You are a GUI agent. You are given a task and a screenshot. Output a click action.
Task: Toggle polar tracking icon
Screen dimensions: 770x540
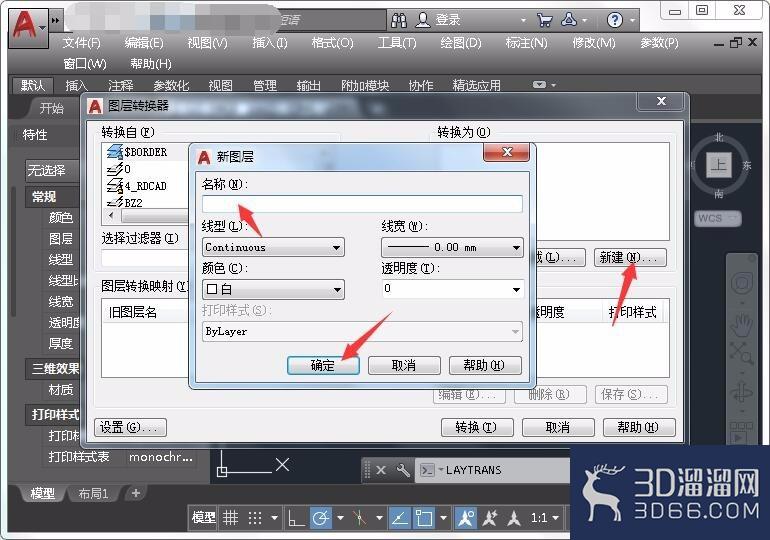(320, 518)
